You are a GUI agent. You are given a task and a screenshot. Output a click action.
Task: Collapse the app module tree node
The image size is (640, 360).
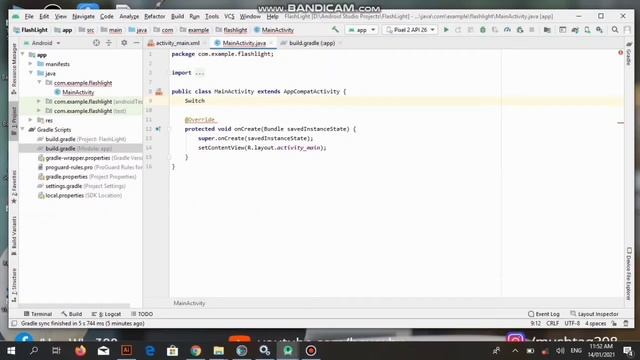(23, 54)
